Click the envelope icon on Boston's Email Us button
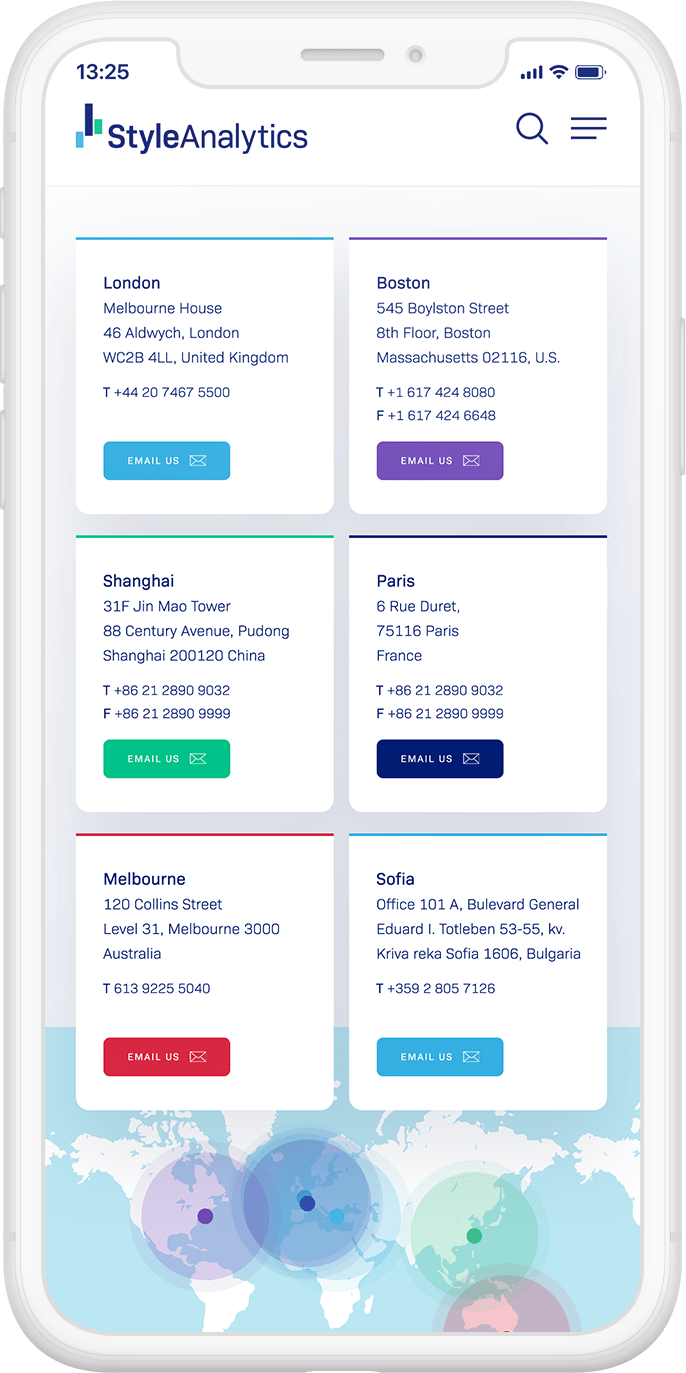The height and width of the screenshot is (1373, 686). tap(470, 461)
